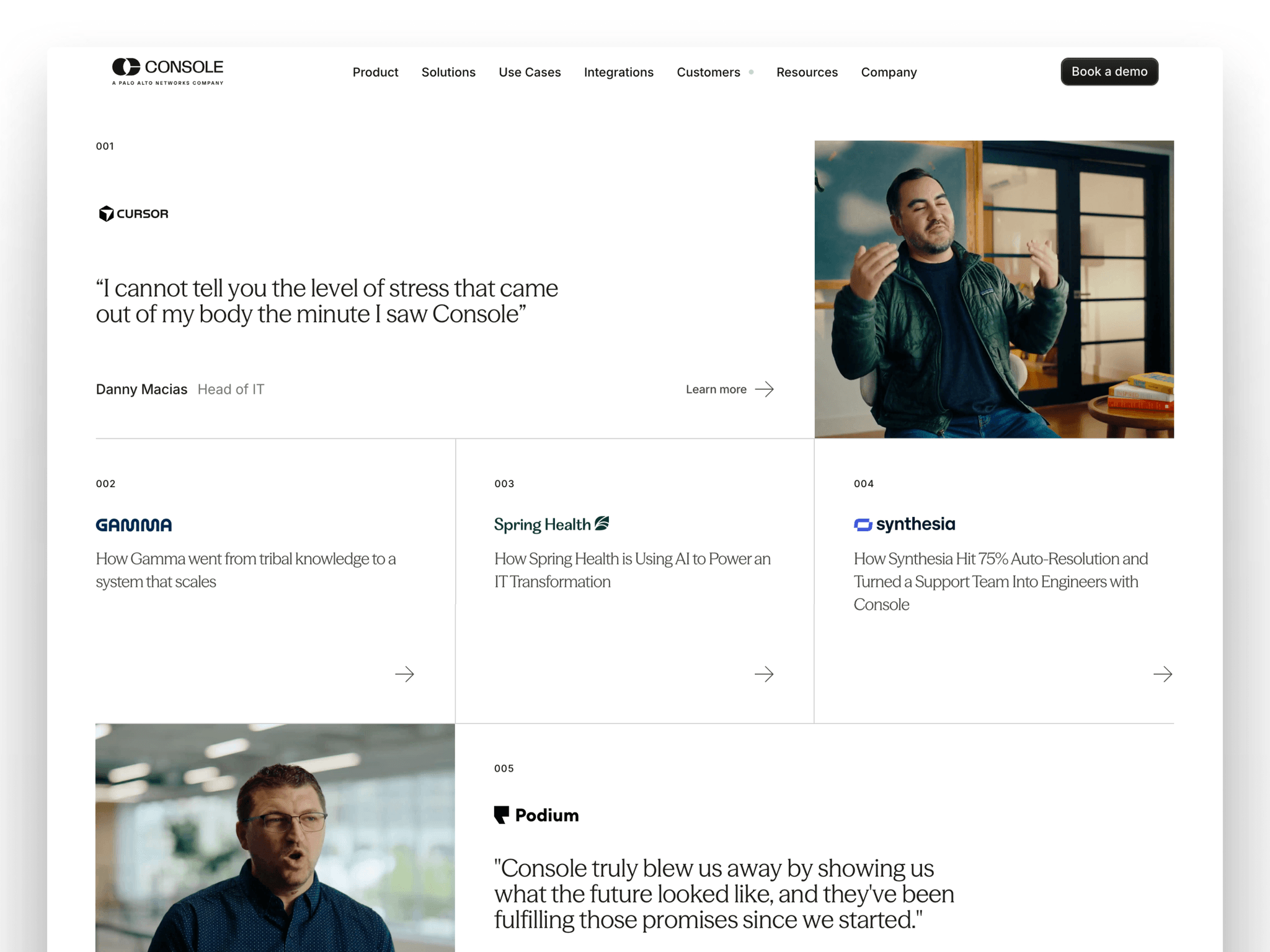Image resolution: width=1270 pixels, height=952 pixels.
Task: Open the Synthesia 75% Auto-Resolution story title
Action: tap(1000, 581)
